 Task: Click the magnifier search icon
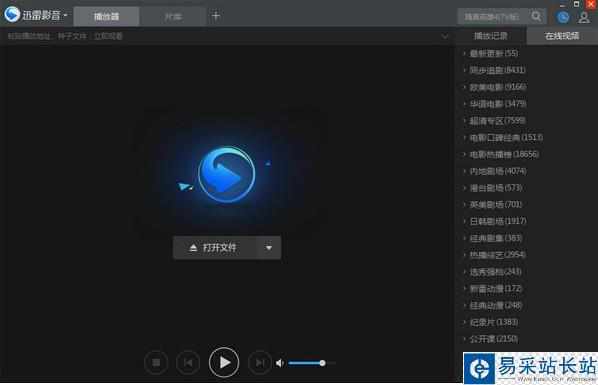[x=536, y=16]
